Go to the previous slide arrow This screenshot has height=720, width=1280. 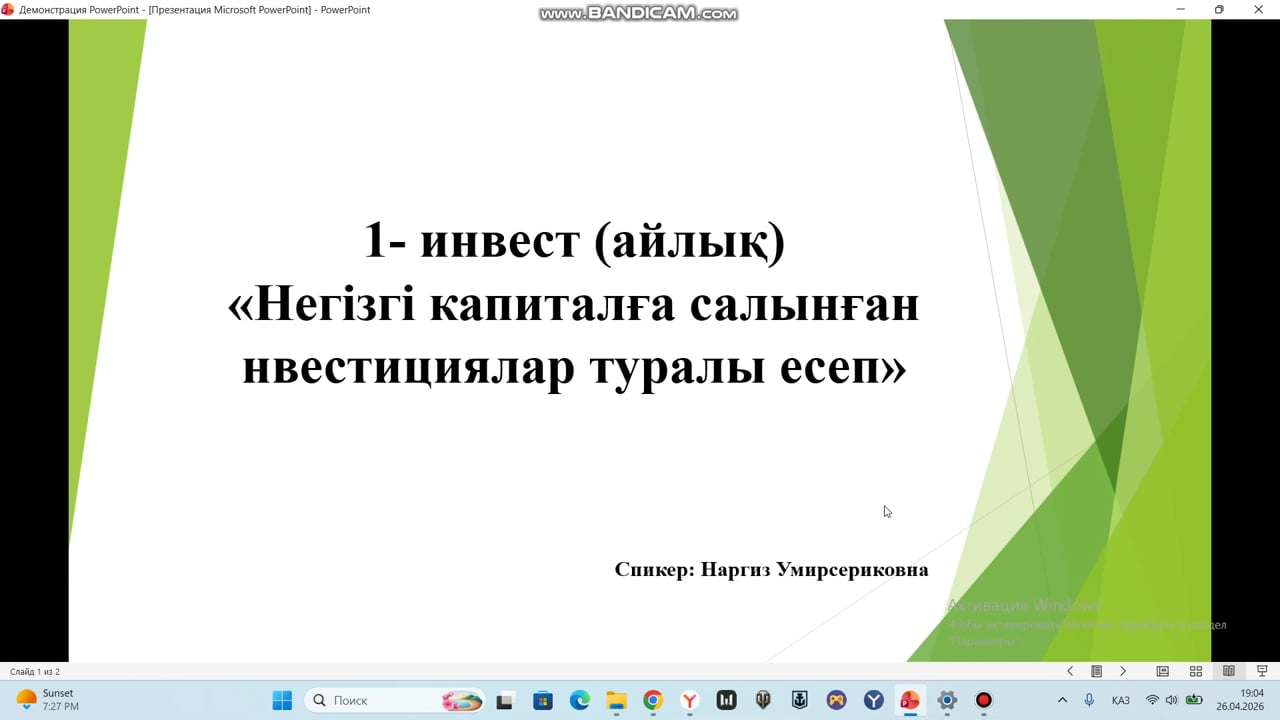[x=1070, y=671]
